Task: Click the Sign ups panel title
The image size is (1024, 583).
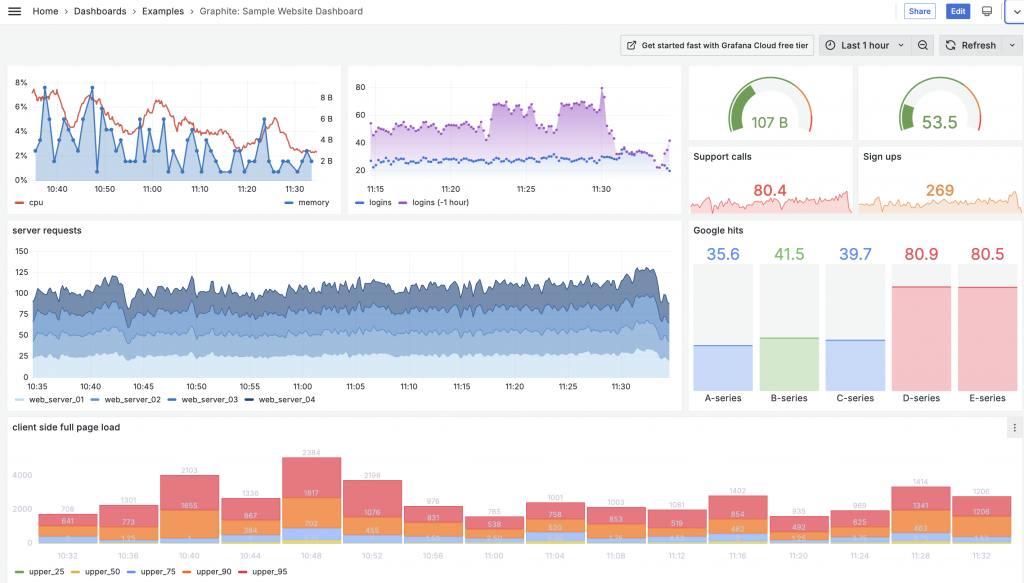Action: [x=882, y=157]
